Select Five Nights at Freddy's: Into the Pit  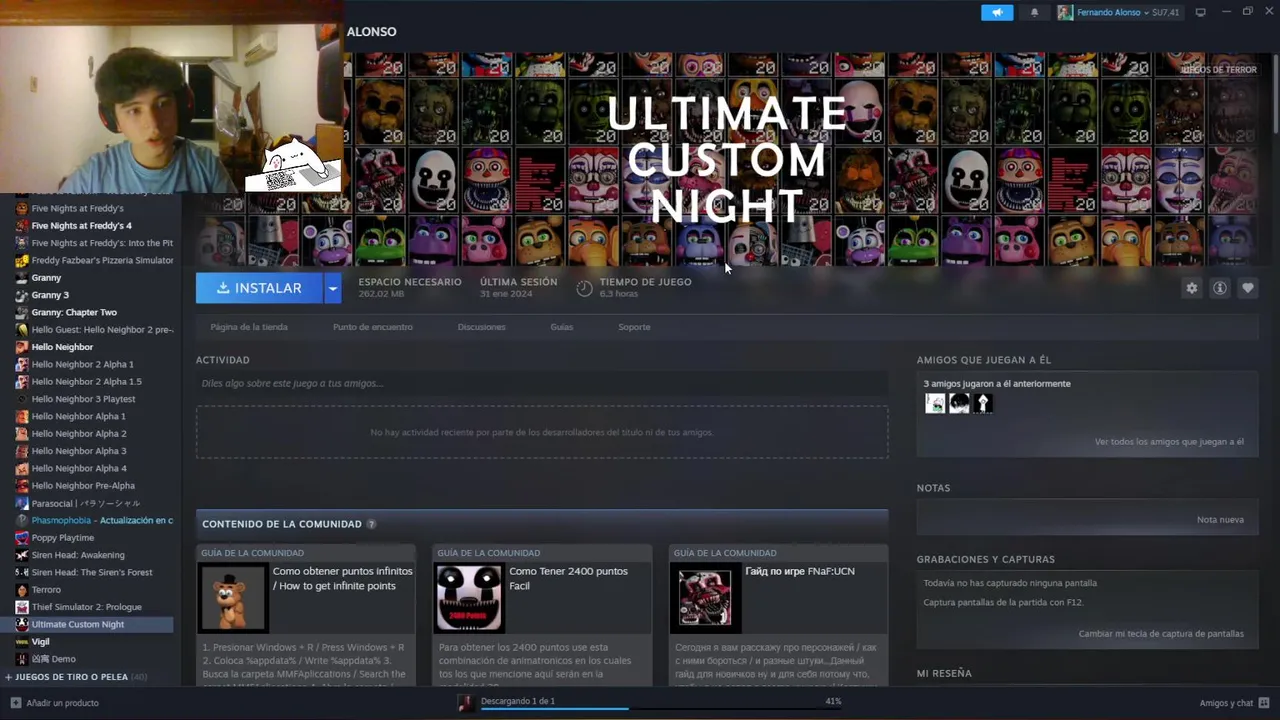point(102,243)
